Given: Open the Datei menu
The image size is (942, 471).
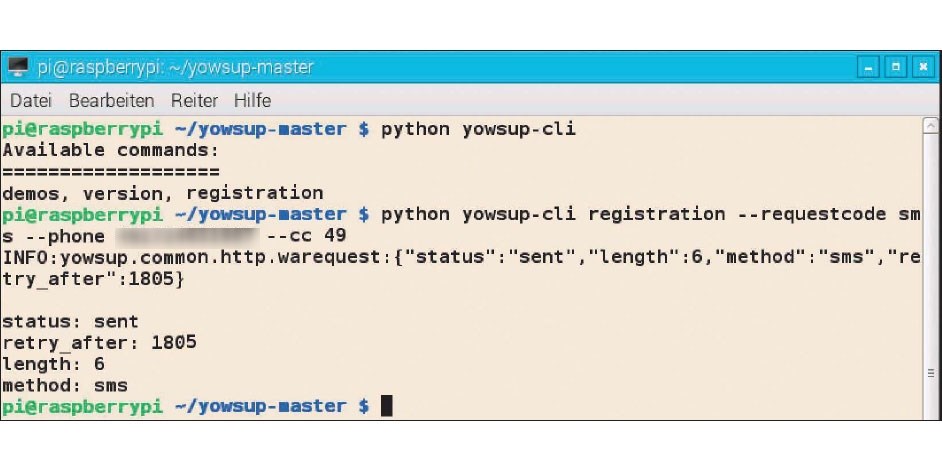Looking at the screenshot, I should point(31,100).
